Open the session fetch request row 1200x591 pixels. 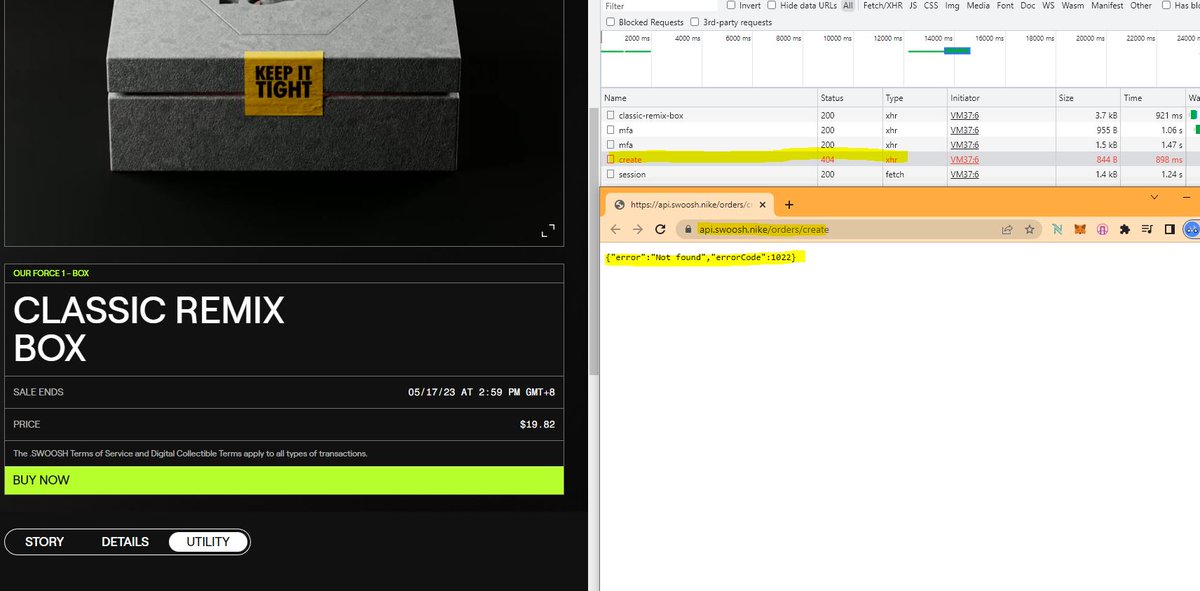pos(900,175)
